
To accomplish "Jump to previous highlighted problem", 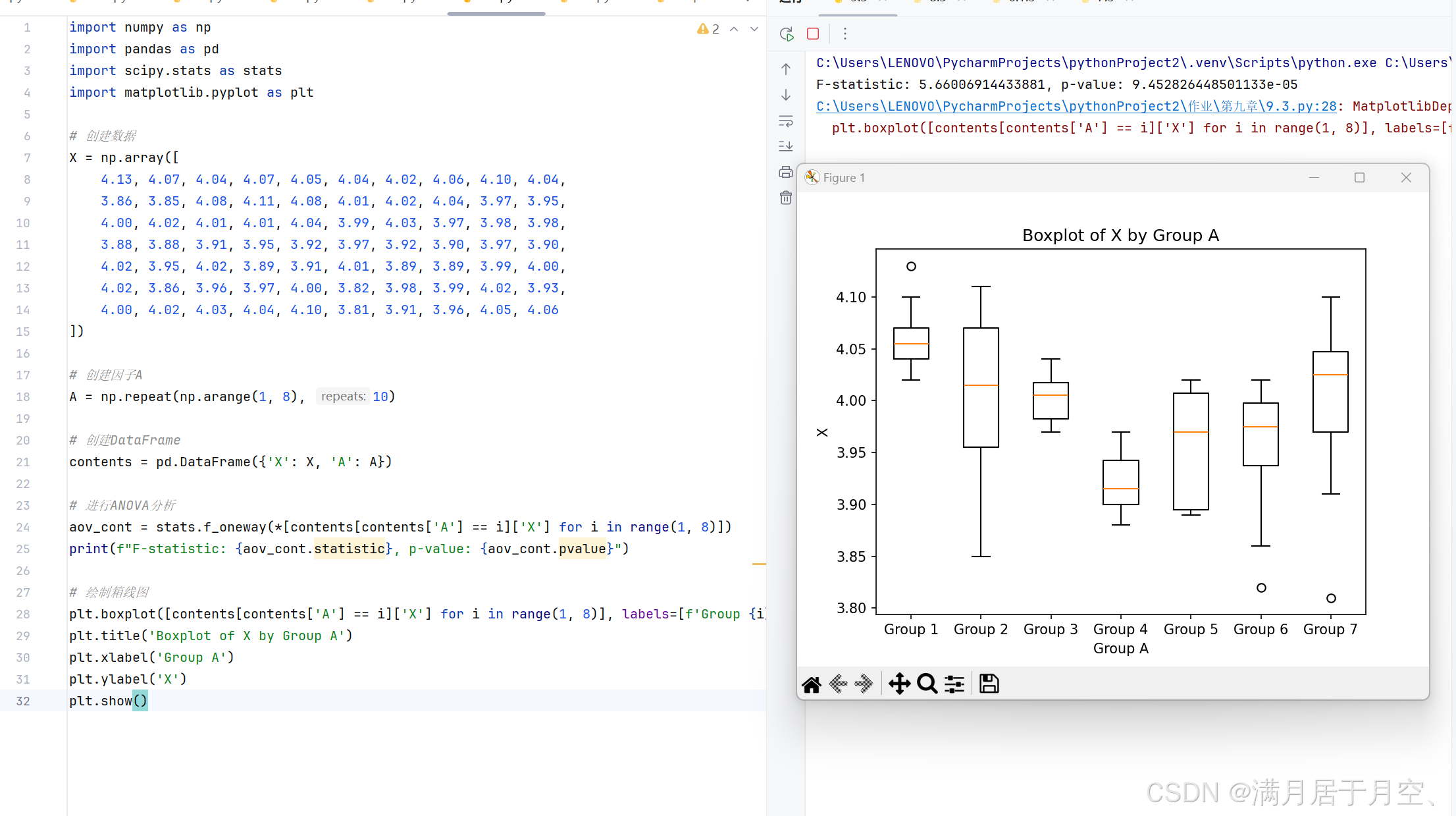I will (x=735, y=29).
